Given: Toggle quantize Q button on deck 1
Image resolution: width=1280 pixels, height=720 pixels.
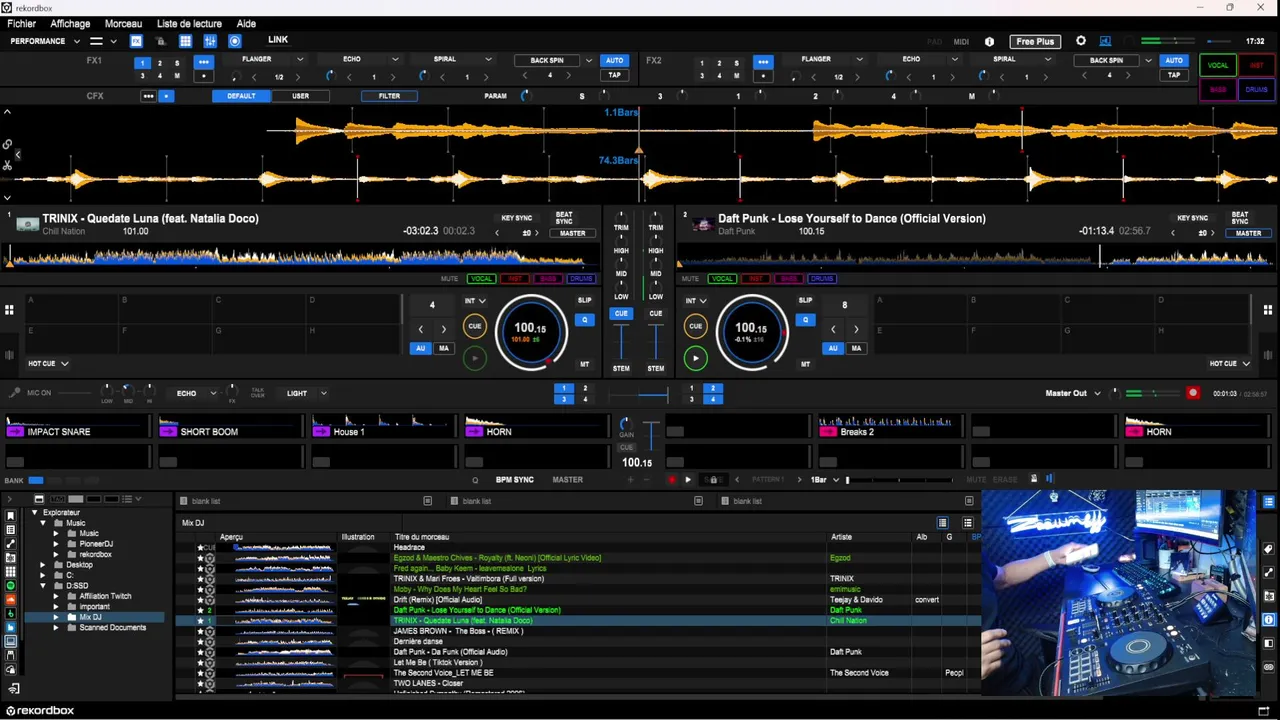Looking at the screenshot, I should [585, 320].
